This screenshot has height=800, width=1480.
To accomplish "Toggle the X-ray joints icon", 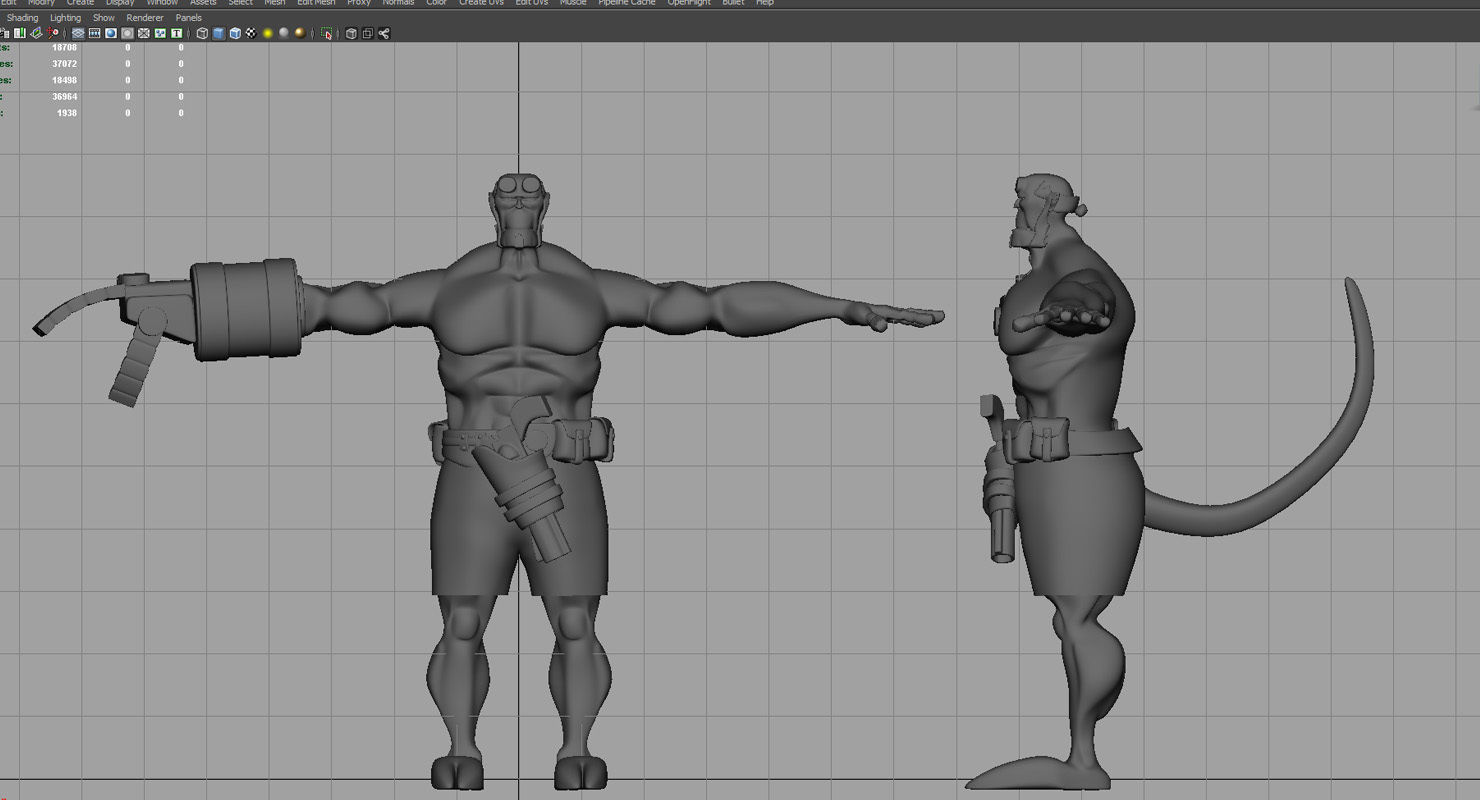I will pos(384,33).
